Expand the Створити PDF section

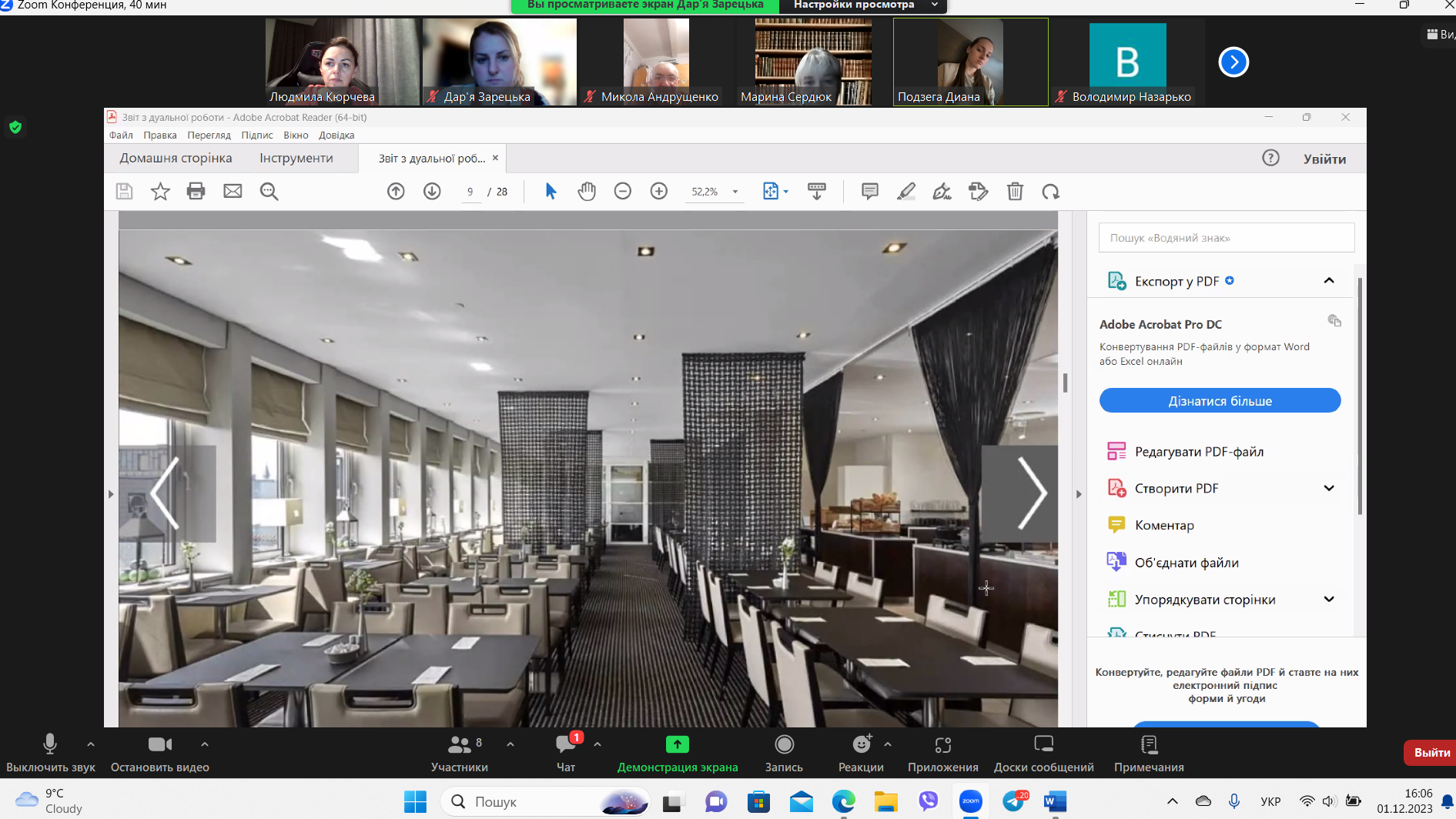[x=1328, y=488]
